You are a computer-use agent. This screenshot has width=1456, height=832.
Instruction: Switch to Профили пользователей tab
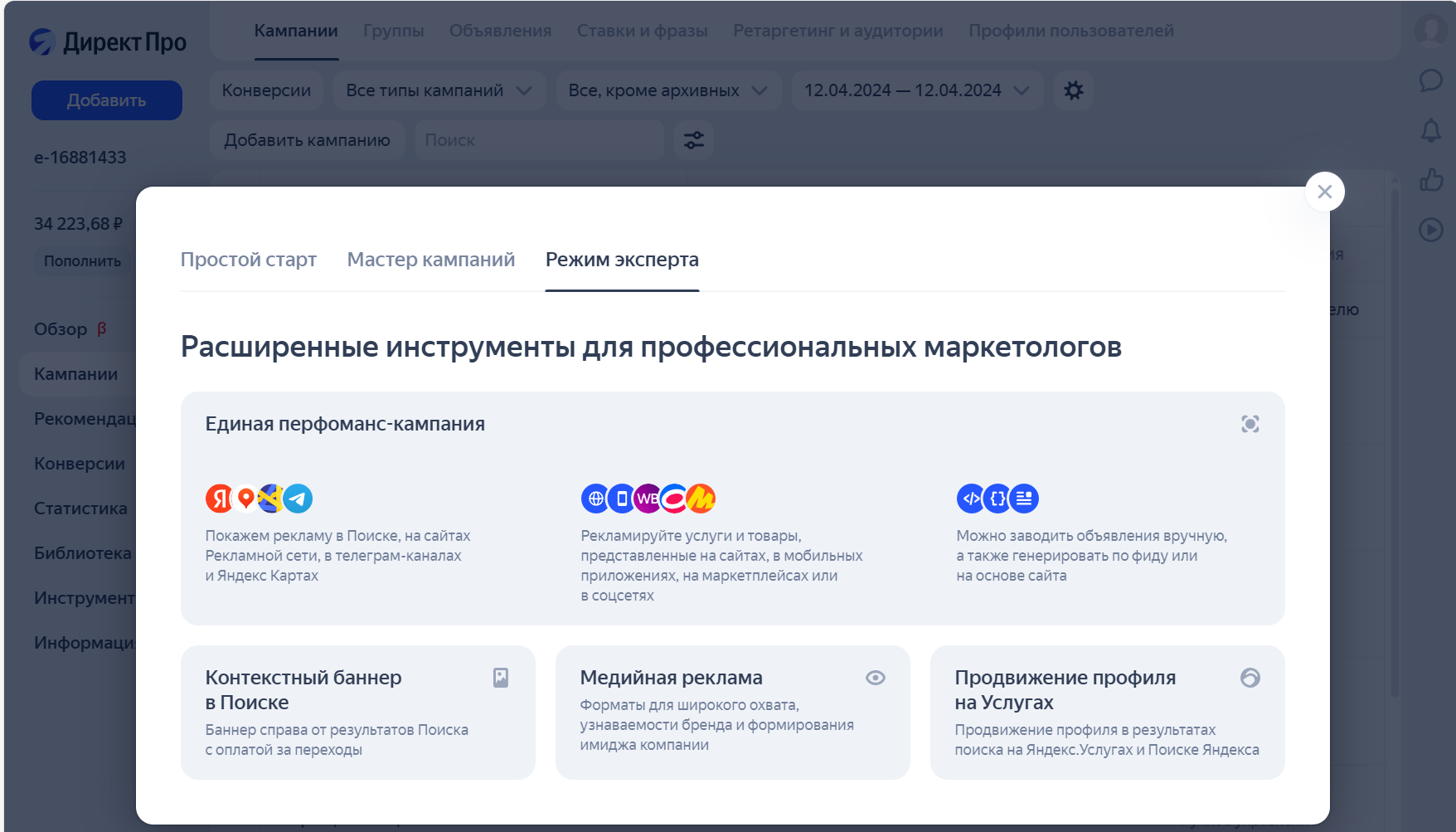click(1070, 31)
